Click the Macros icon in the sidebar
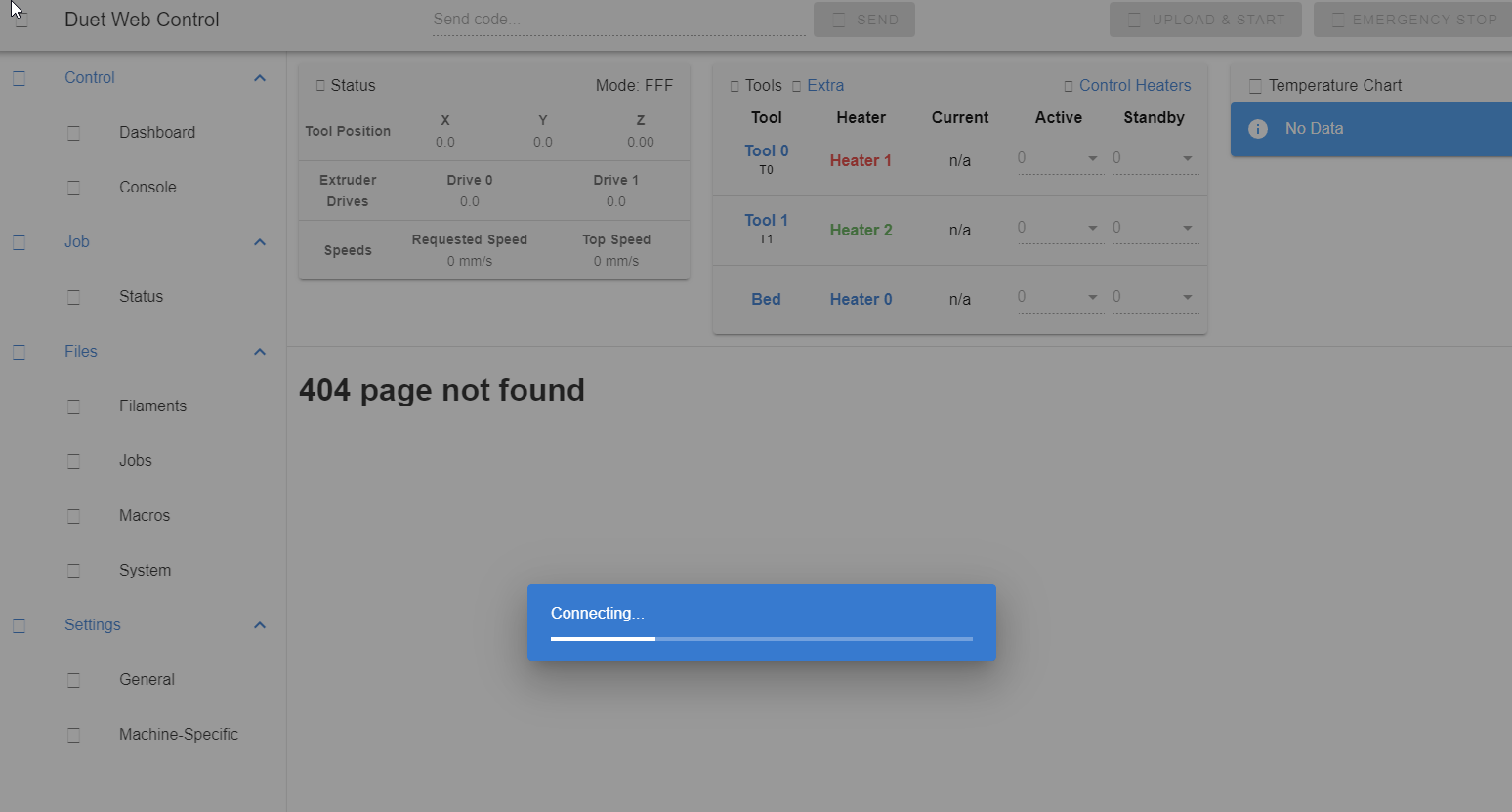This screenshot has width=1512, height=812. (74, 515)
